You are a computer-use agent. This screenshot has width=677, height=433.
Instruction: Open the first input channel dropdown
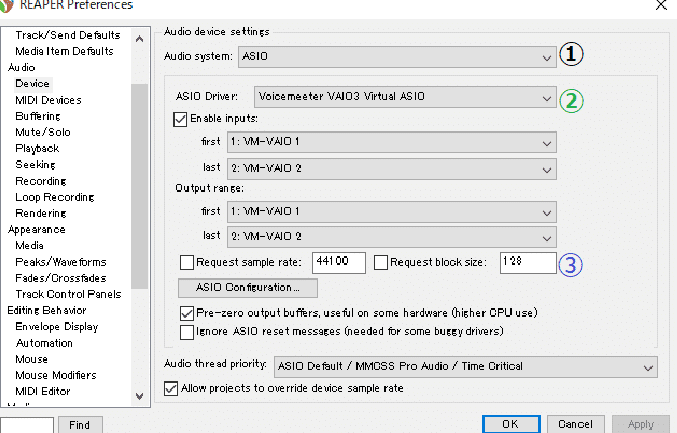point(392,142)
